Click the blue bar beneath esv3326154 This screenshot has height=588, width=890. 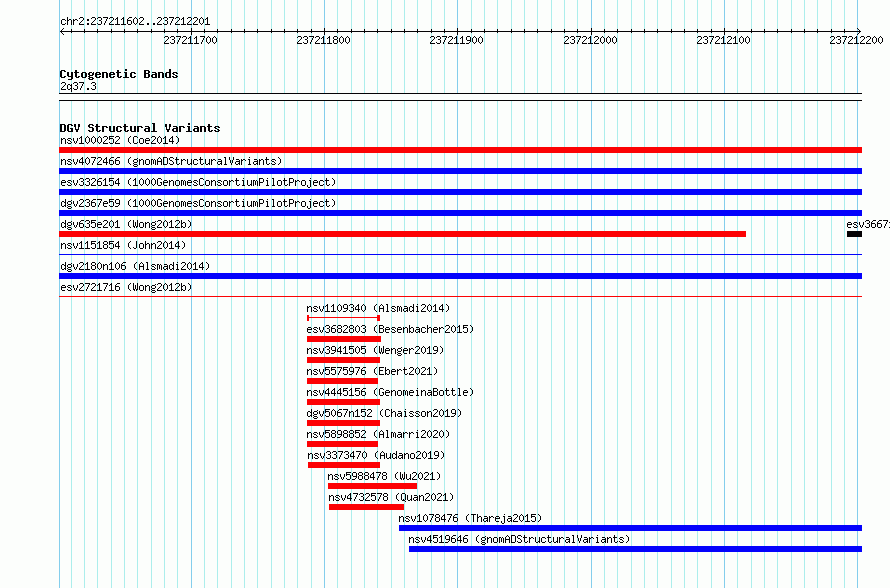pyautogui.click(x=460, y=192)
